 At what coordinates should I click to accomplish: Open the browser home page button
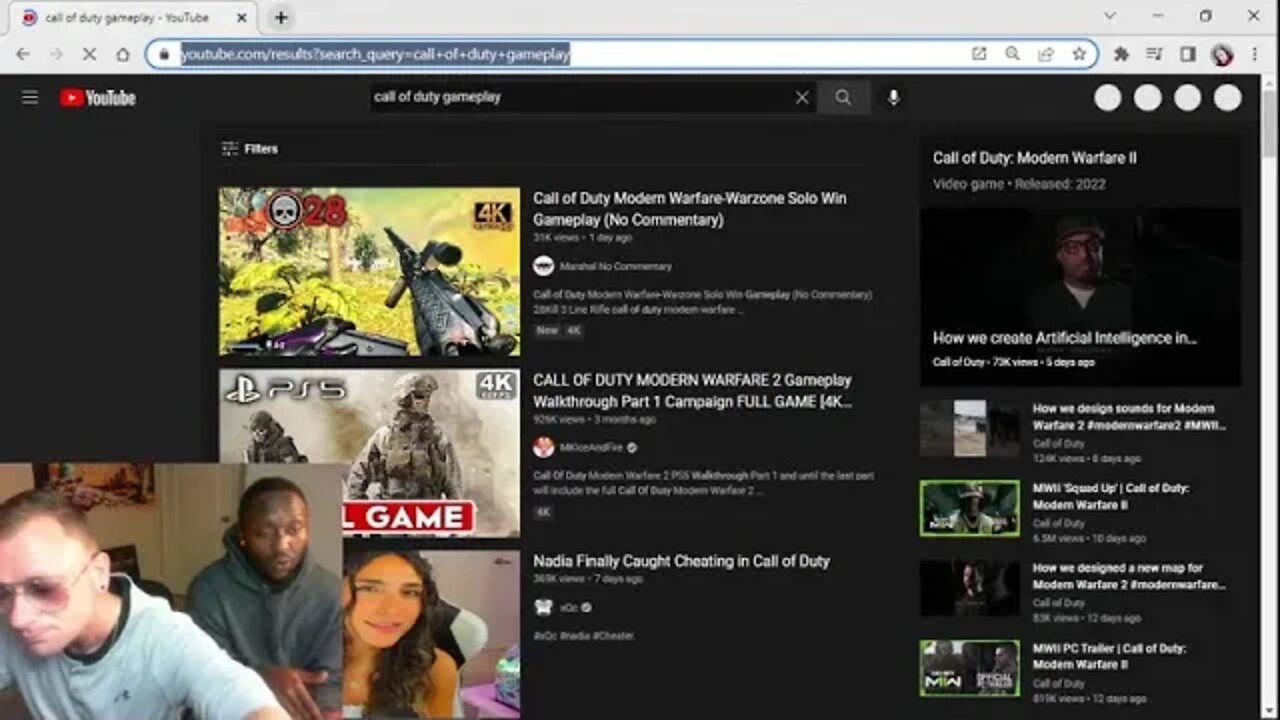(122, 54)
